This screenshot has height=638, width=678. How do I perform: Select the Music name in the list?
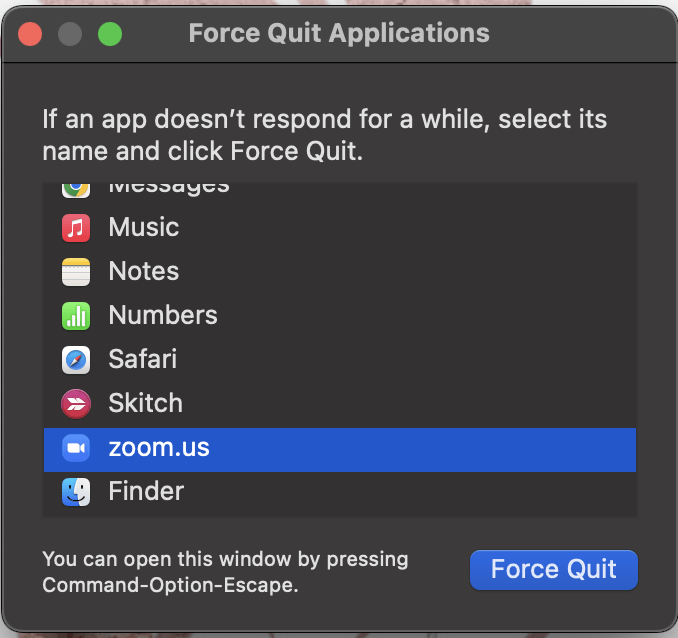pos(144,227)
